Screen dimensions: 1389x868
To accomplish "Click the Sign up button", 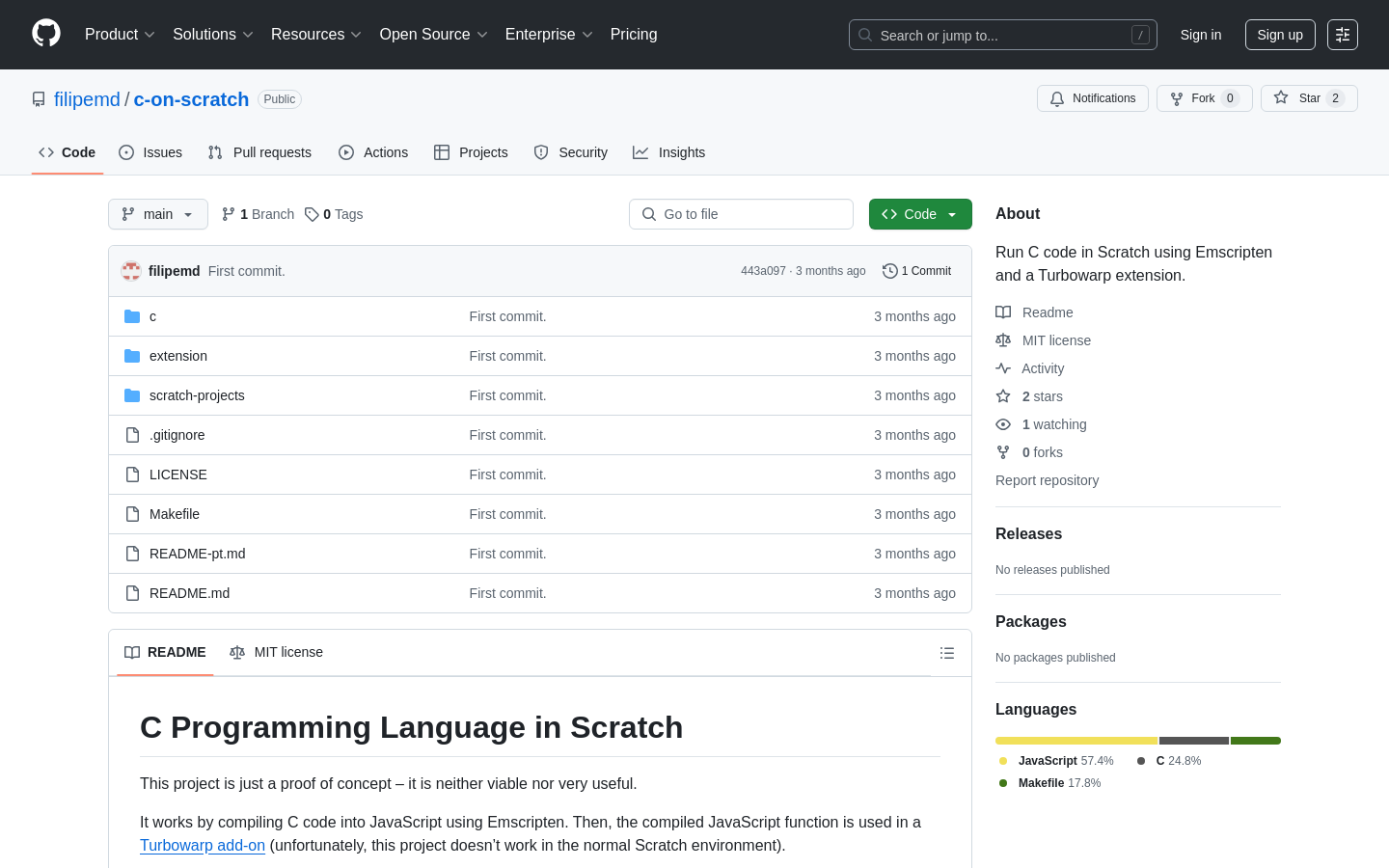I will pyautogui.click(x=1280, y=35).
